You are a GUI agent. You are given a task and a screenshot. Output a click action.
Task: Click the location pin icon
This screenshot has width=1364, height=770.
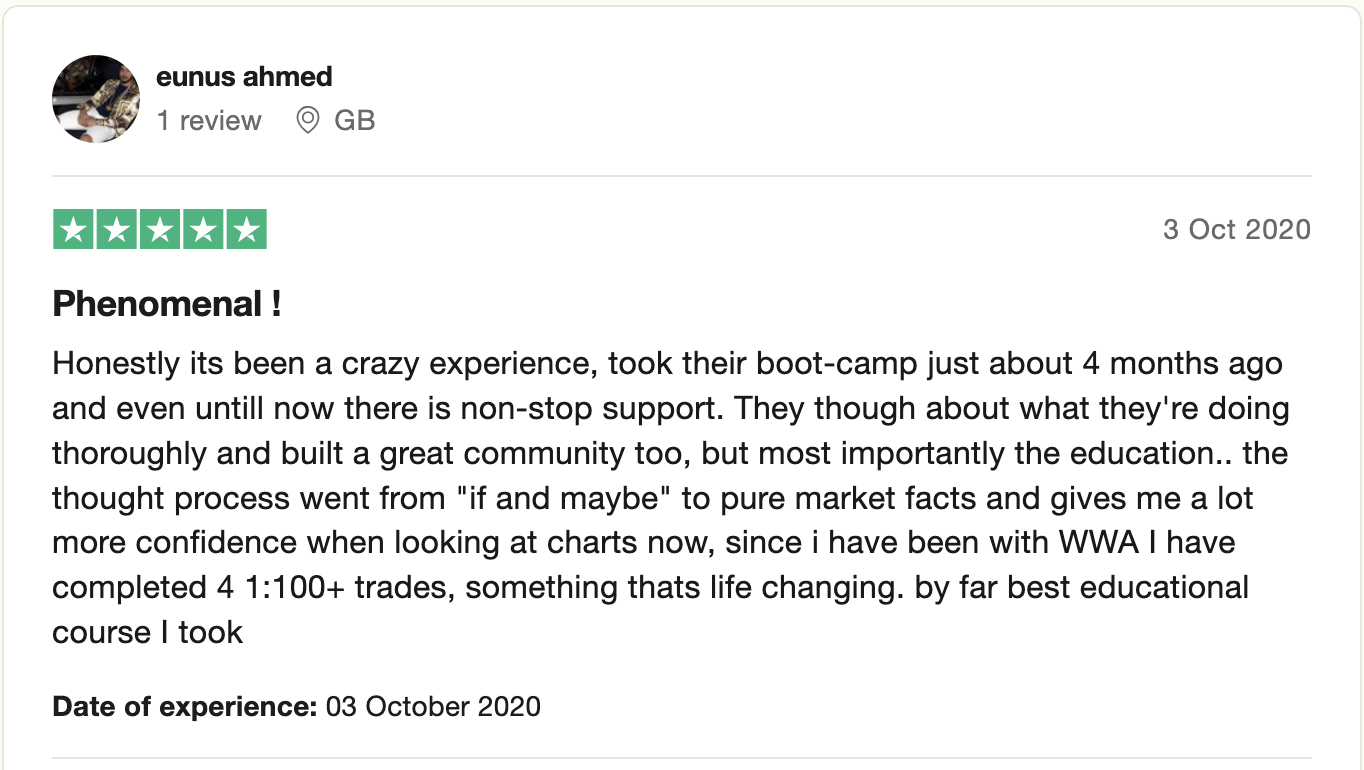[308, 121]
